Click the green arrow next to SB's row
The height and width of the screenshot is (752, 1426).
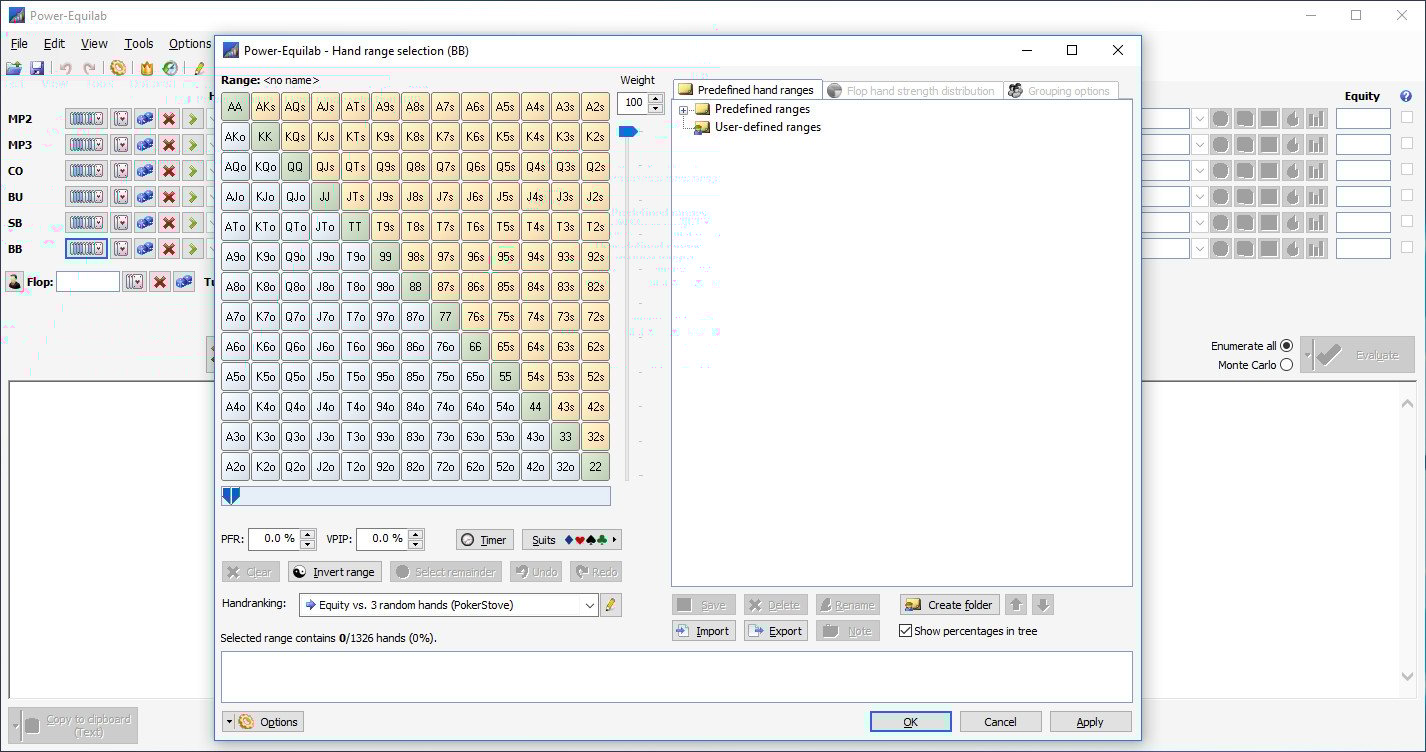(x=191, y=222)
